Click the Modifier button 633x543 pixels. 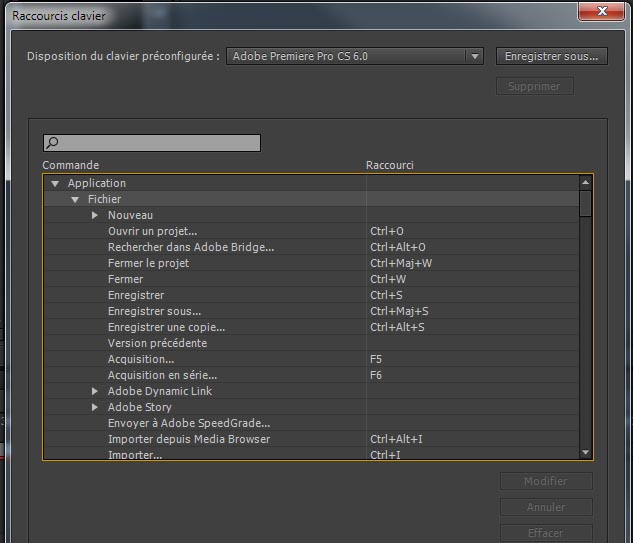coord(546,481)
